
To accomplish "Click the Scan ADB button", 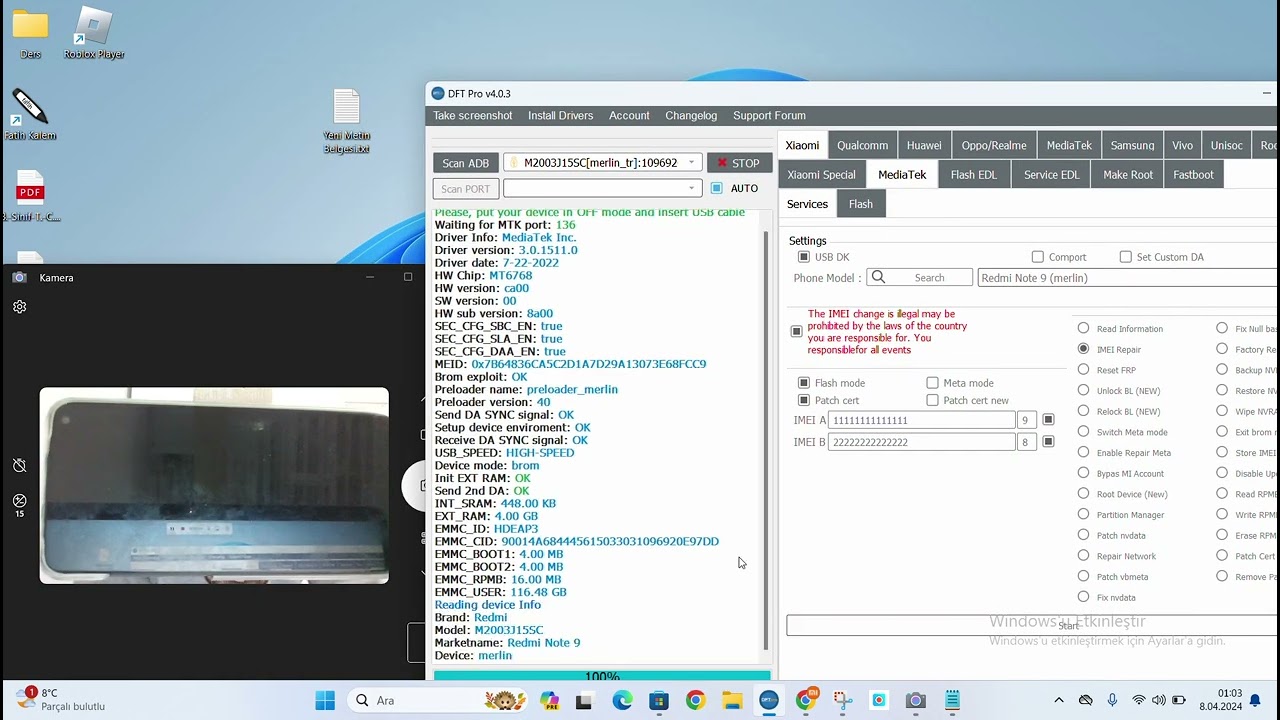I will pos(466,163).
